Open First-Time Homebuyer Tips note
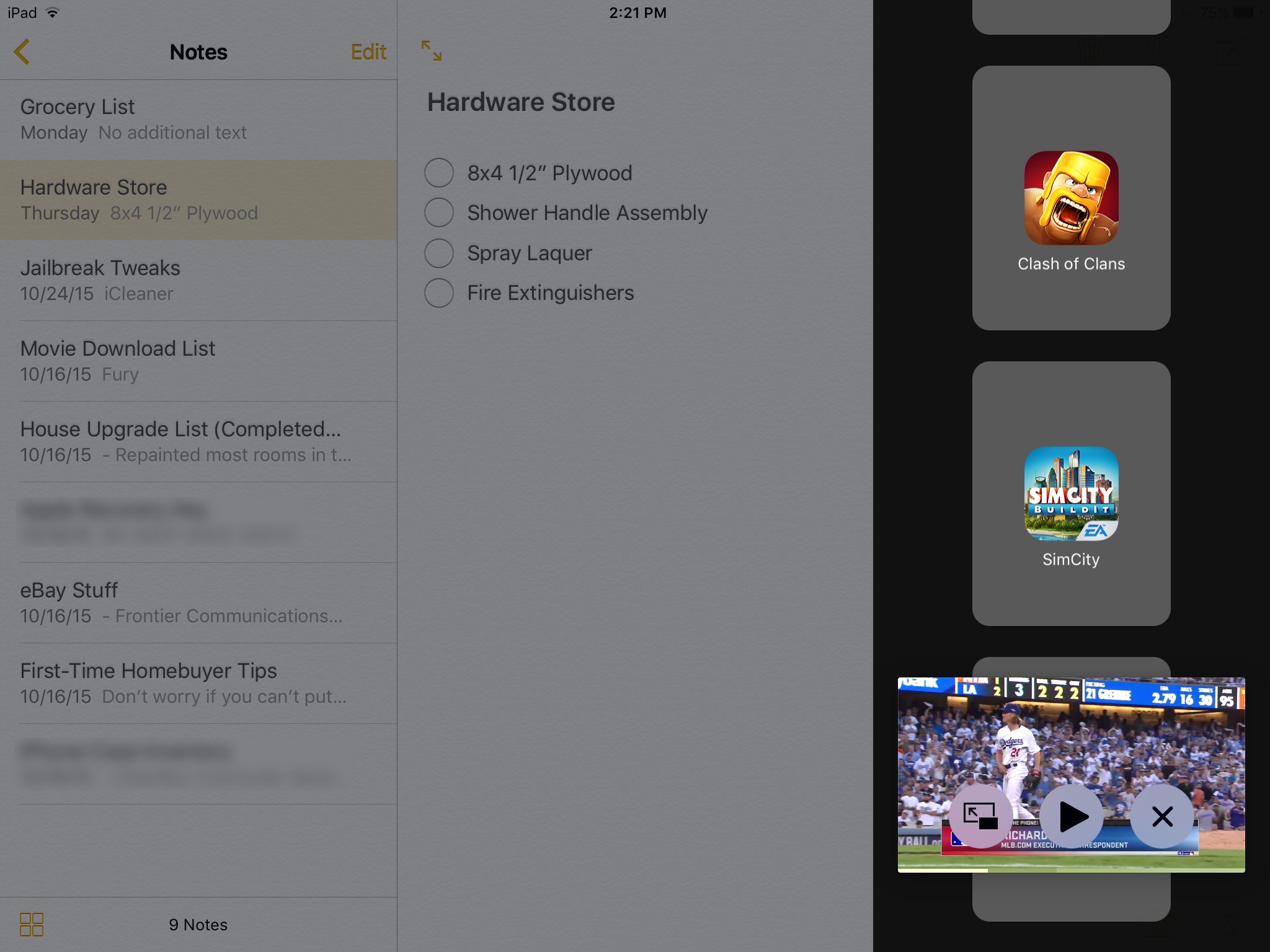The image size is (1270, 952). [198, 682]
